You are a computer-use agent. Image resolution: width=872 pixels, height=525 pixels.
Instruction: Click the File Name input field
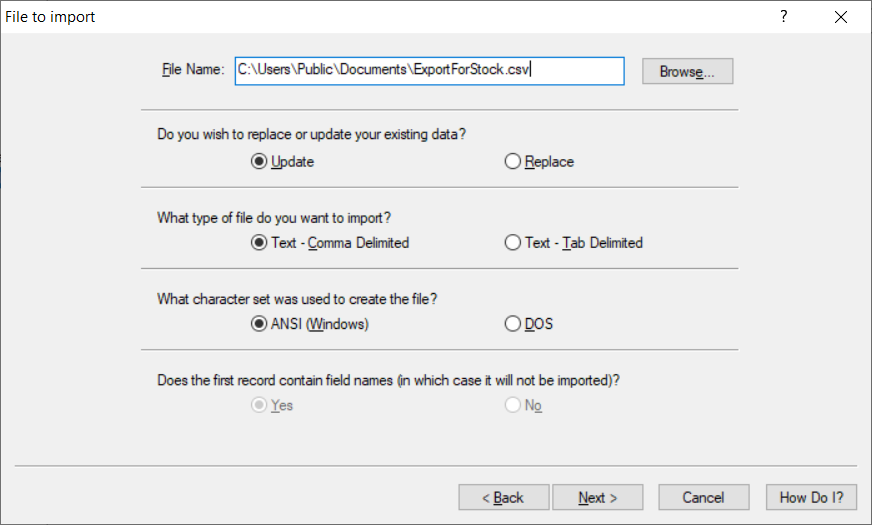point(429,71)
